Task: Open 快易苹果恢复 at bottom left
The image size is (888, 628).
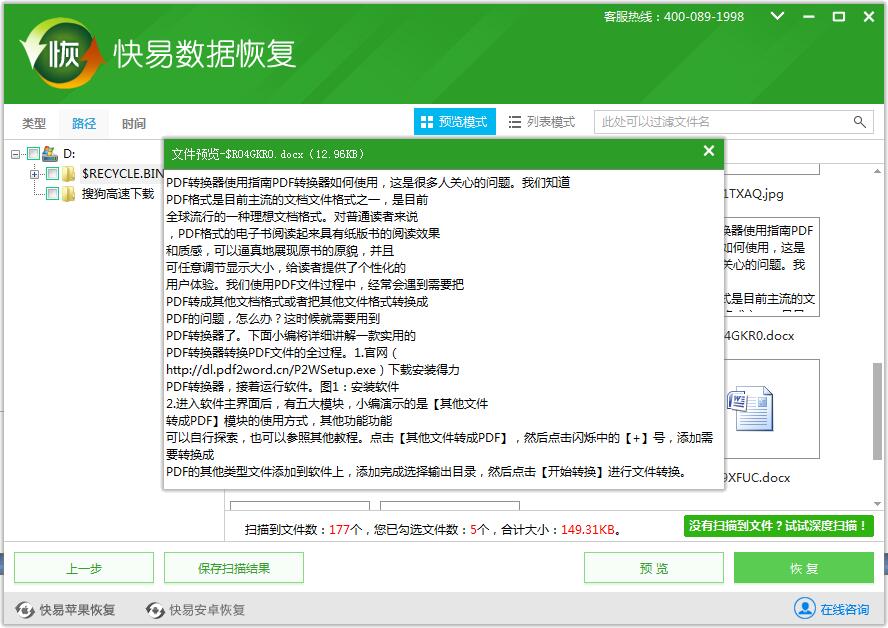Action: click(66, 609)
